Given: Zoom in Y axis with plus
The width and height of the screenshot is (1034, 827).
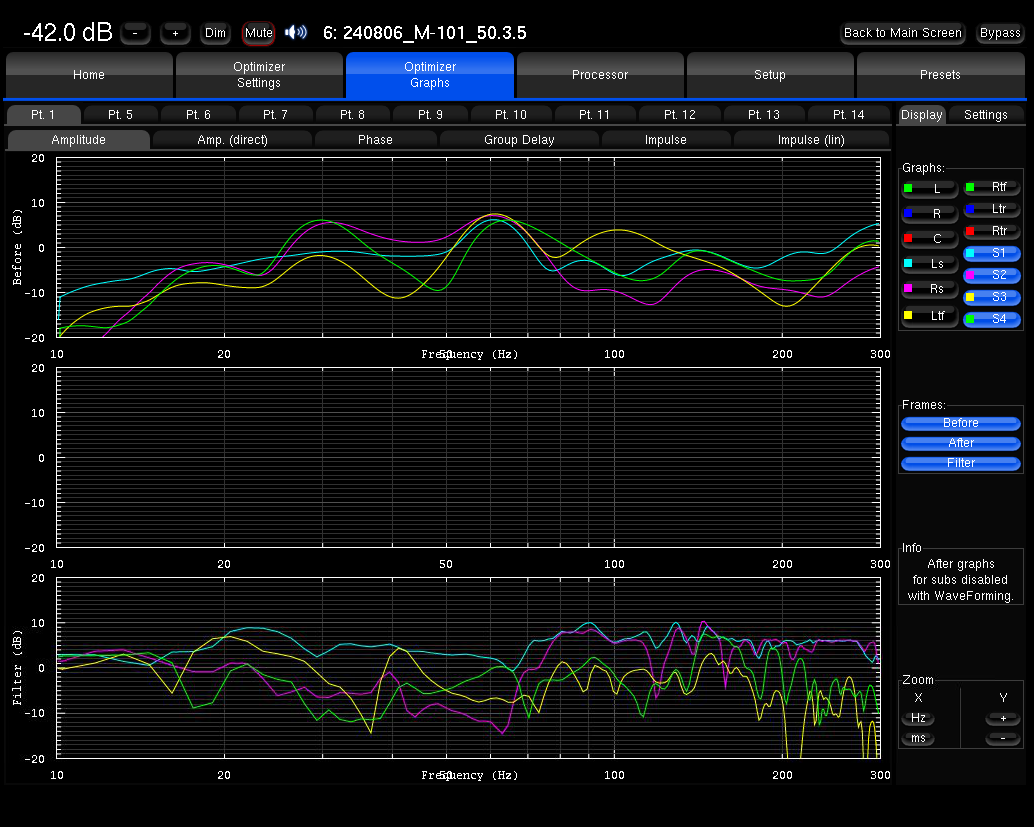Looking at the screenshot, I should 1003,718.
